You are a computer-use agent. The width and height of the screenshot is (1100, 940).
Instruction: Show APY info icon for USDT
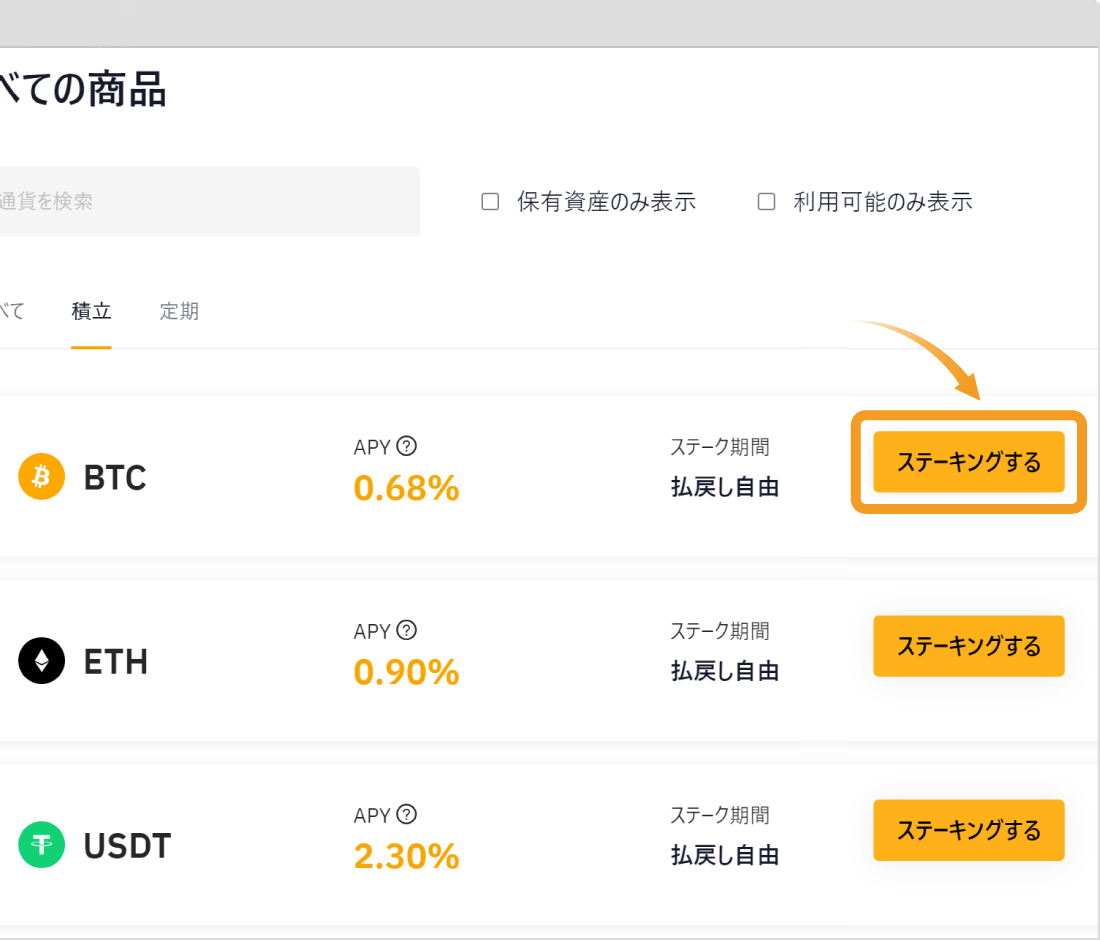tap(406, 814)
